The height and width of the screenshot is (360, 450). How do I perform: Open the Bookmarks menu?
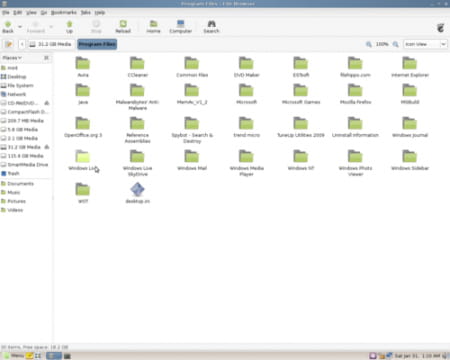(x=64, y=12)
